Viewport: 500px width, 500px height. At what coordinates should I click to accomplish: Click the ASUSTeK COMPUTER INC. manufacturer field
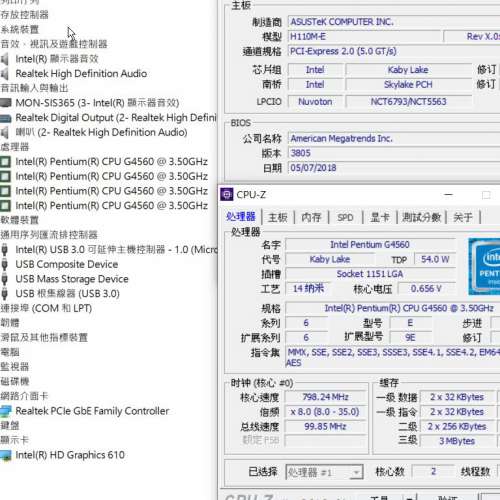[394, 22]
